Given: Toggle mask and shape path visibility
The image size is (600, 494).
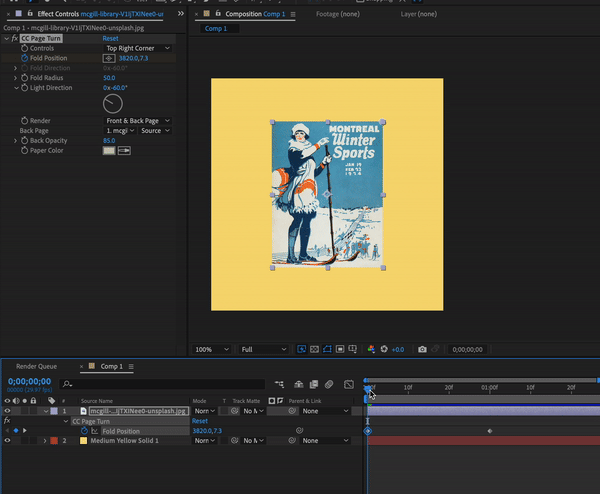Looking at the screenshot, I should click(327, 349).
